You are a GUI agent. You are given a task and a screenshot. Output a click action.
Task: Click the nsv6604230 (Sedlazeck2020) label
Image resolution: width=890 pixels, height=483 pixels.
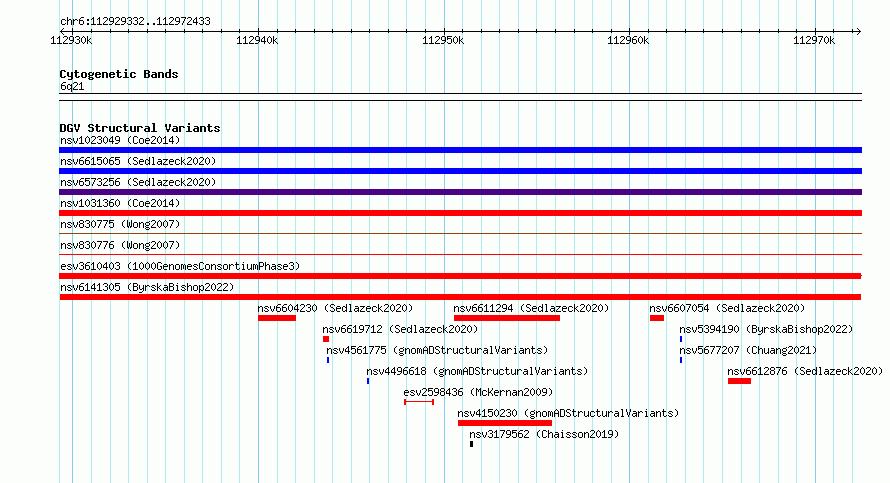coord(335,308)
